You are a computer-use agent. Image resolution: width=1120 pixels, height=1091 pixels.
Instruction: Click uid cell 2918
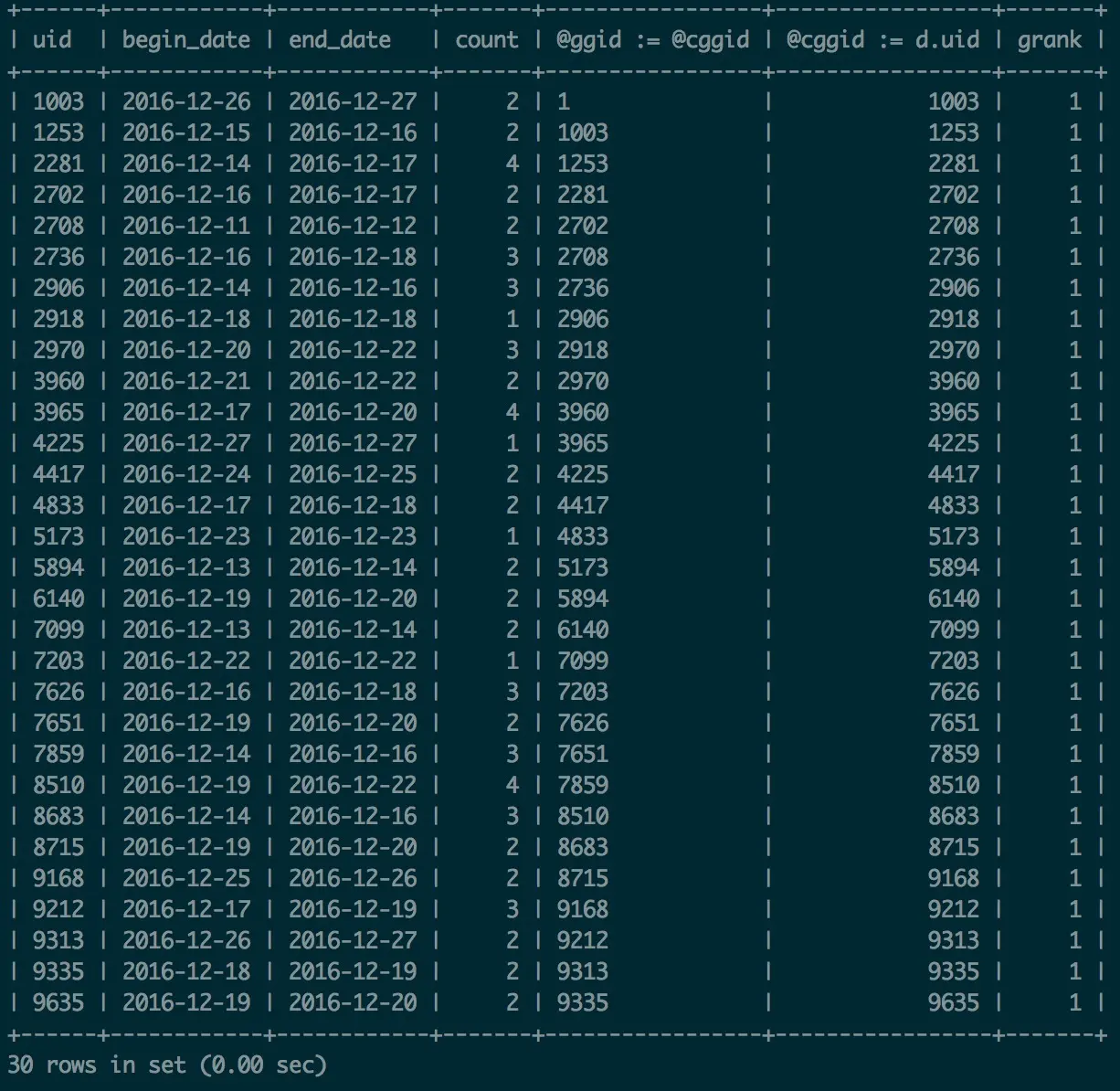tap(58, 319)
